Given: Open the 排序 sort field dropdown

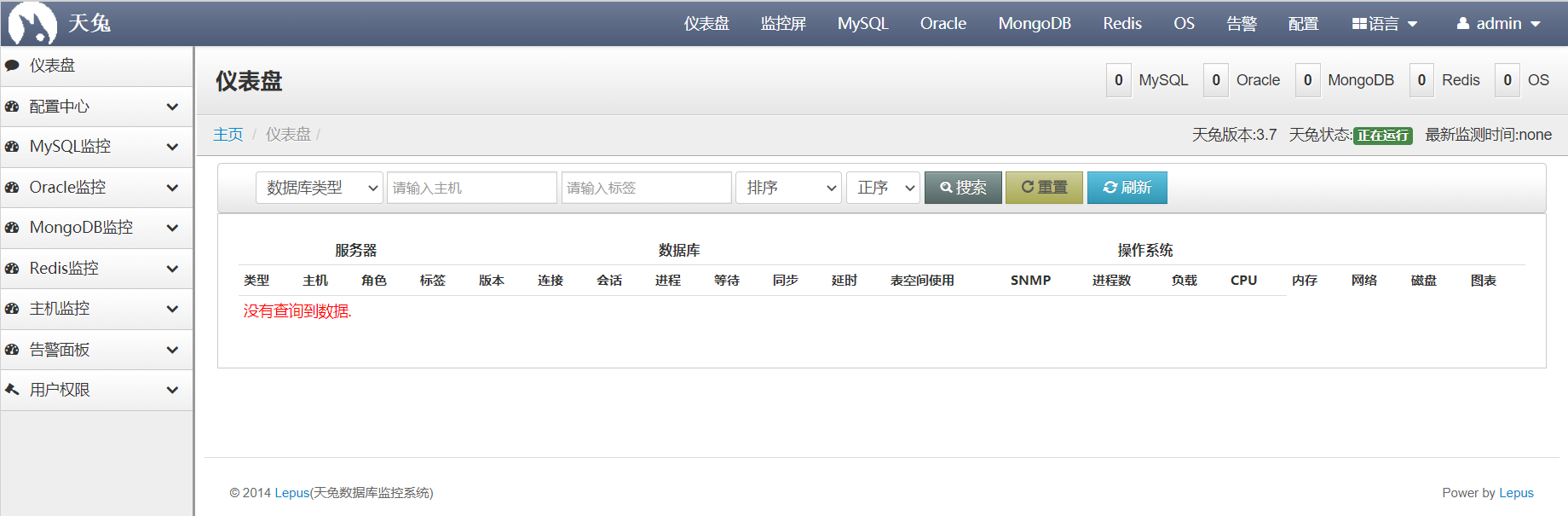Looking at the screenshot, I should click(788, 188).
